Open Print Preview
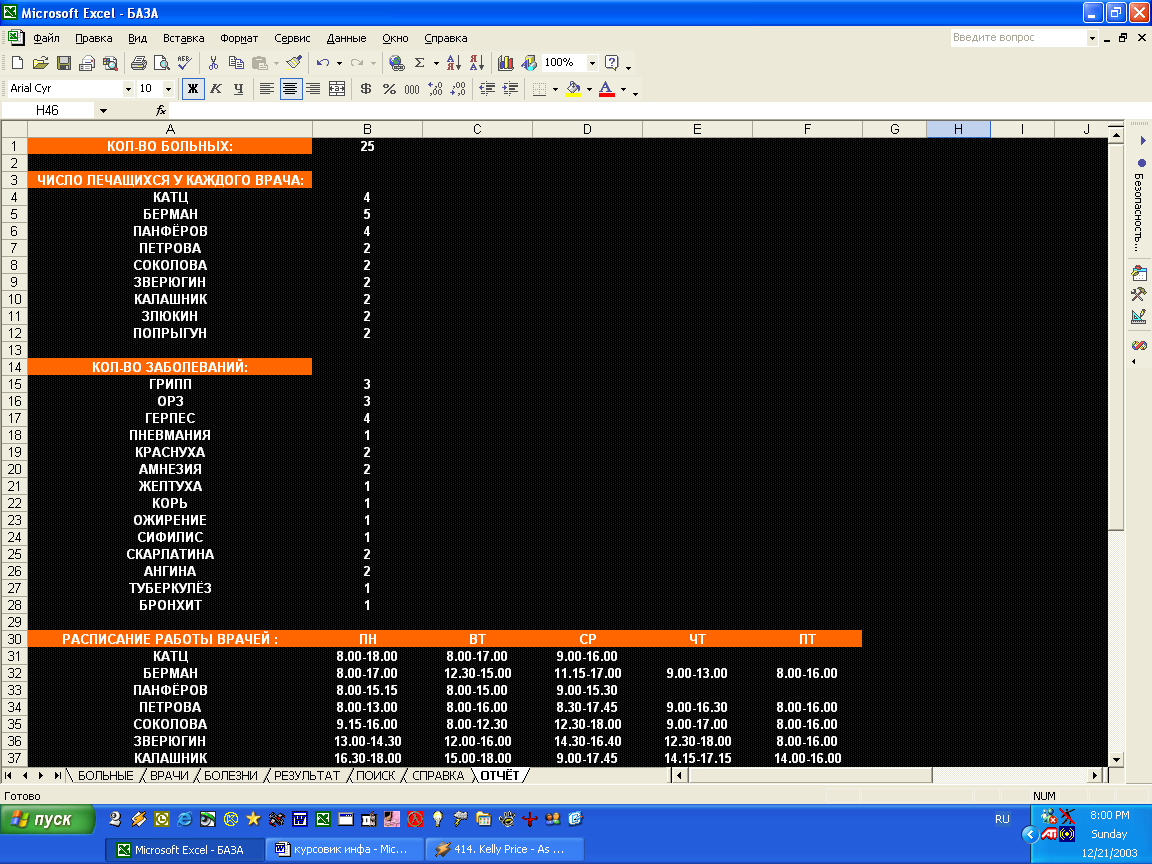 (x=161, y=63)
